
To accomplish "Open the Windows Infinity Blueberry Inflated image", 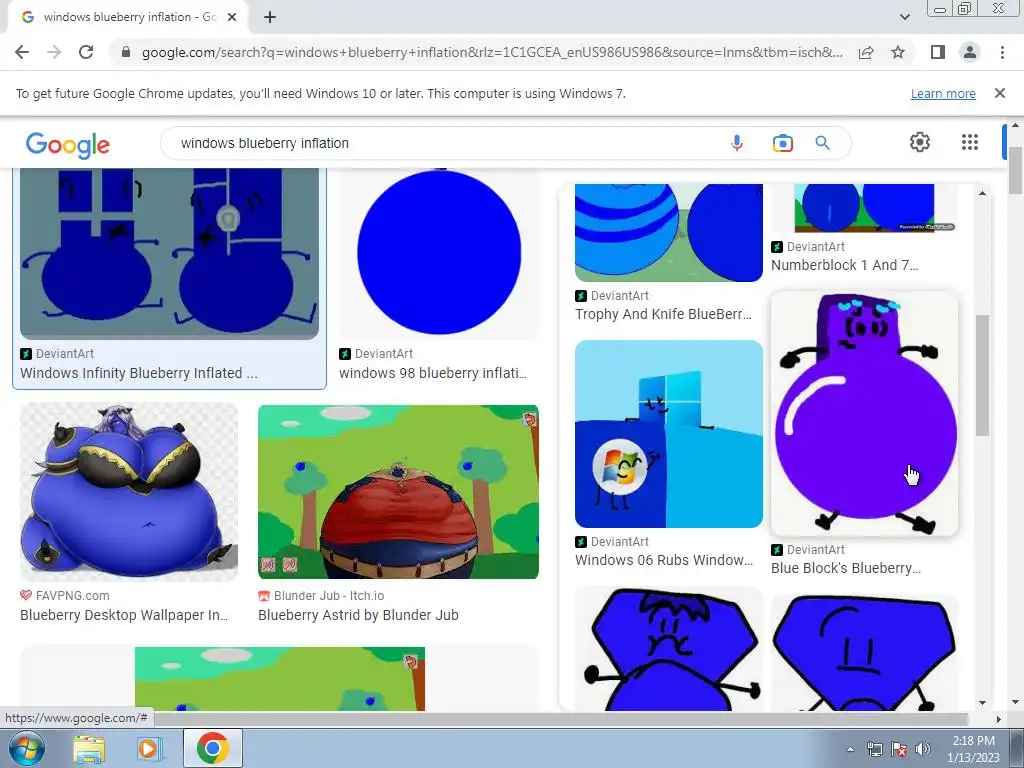I will click(169, 253).
